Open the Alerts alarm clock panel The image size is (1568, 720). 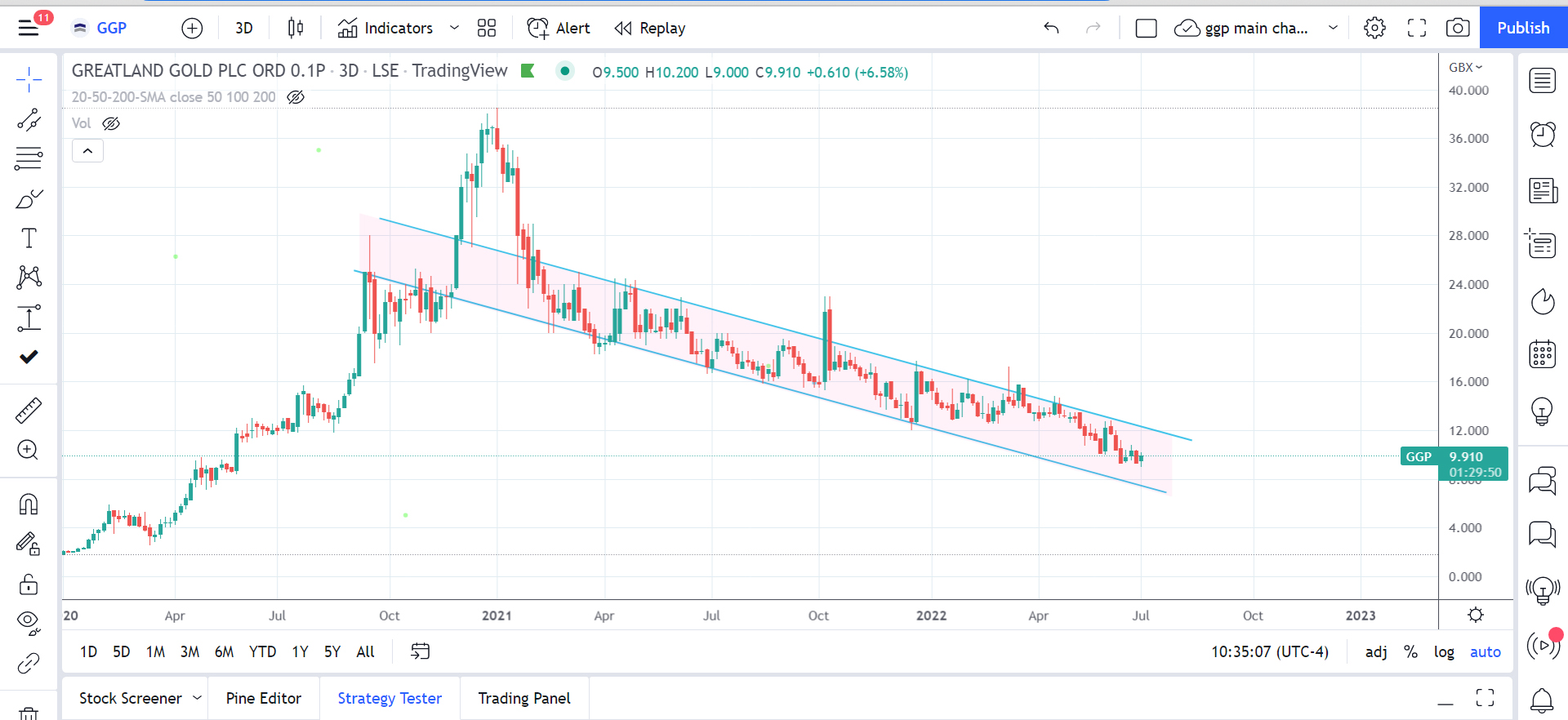pyautogui.click(x=1543, y=134)
